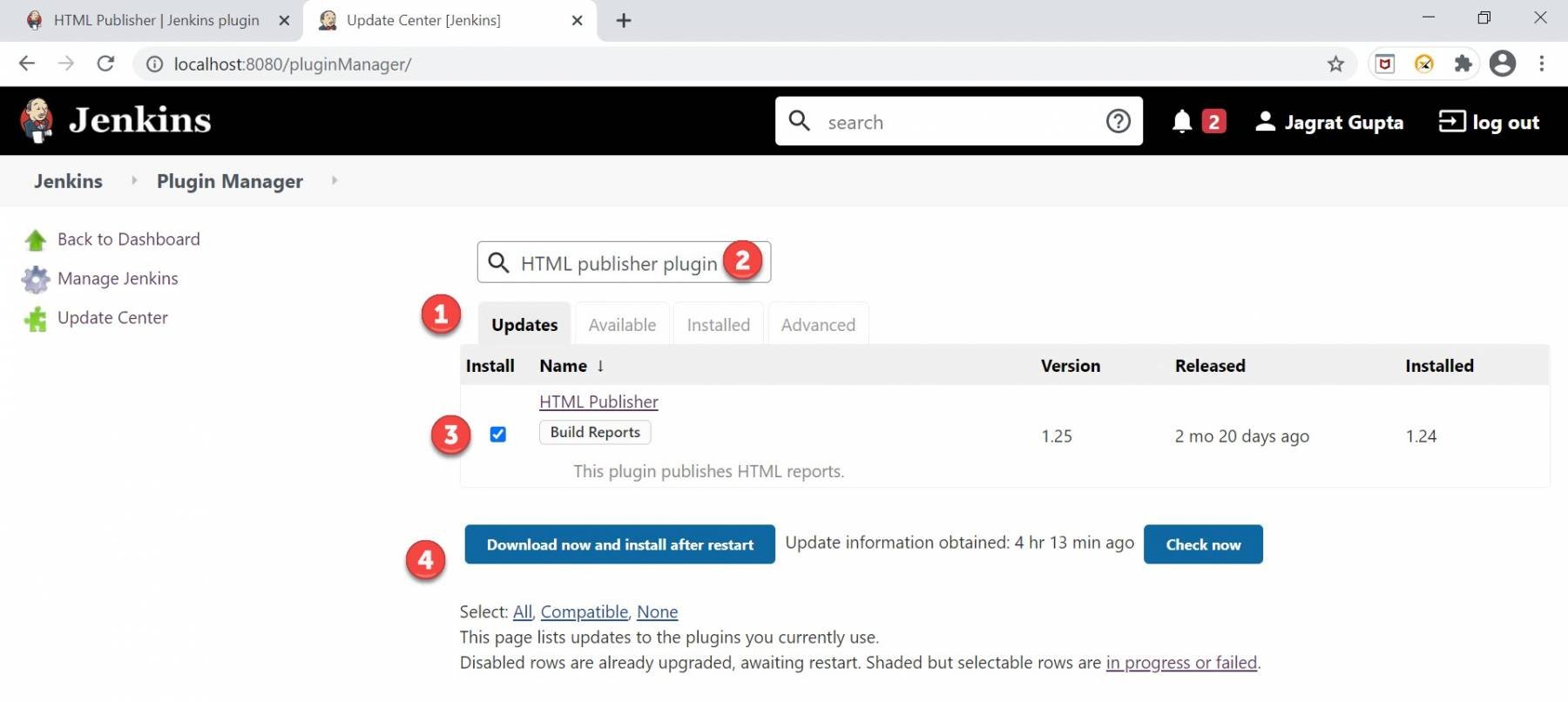Screen dimensions: 1568x702
Task: Open a new browser tab
Action: coord(624,20)
